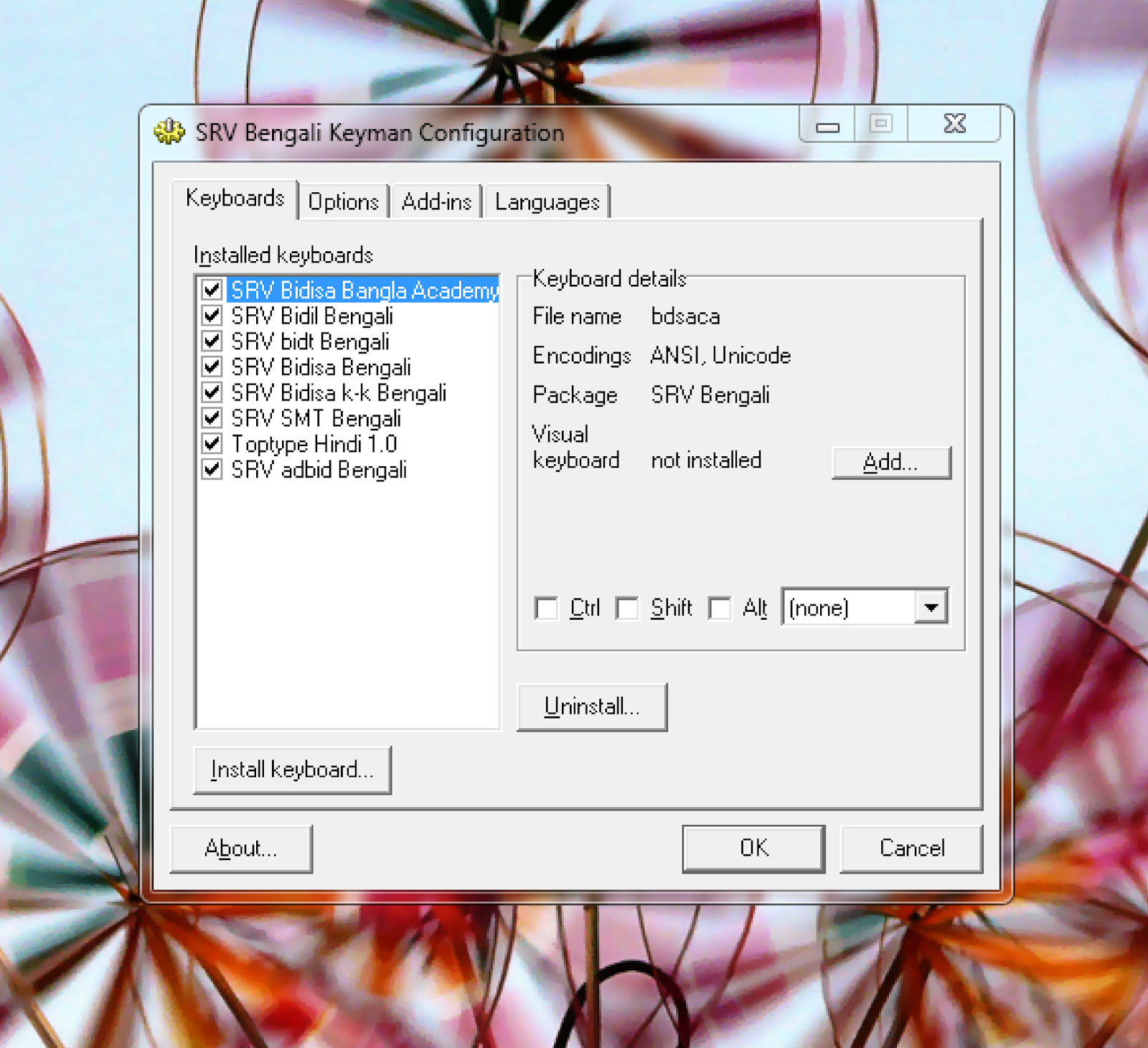Toggle the SRV adbid Bengali checkbox
The image size is (1148, 1048).
click(x=212, y=470)
